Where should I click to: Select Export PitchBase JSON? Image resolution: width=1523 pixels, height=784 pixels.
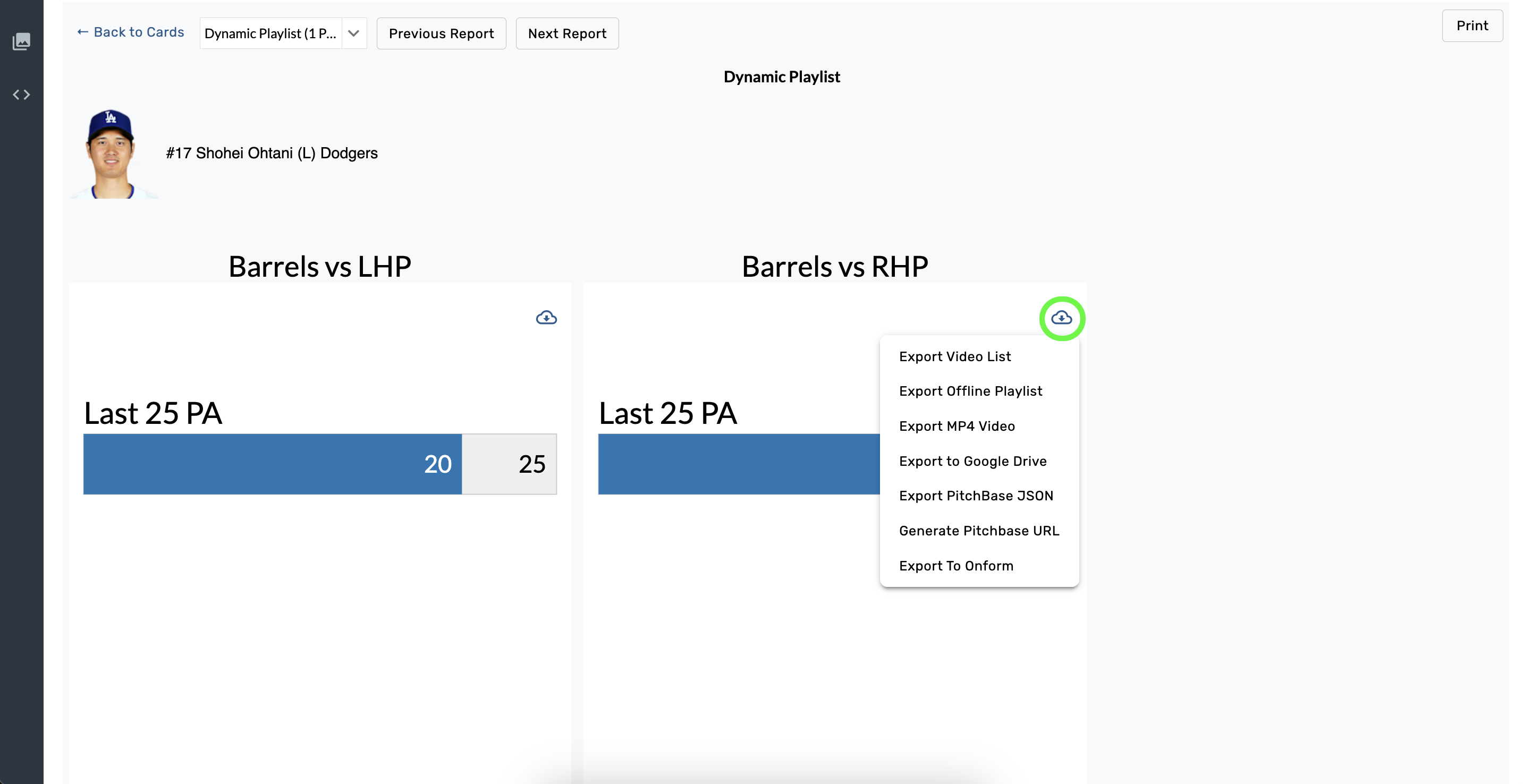tap(976, 496)
